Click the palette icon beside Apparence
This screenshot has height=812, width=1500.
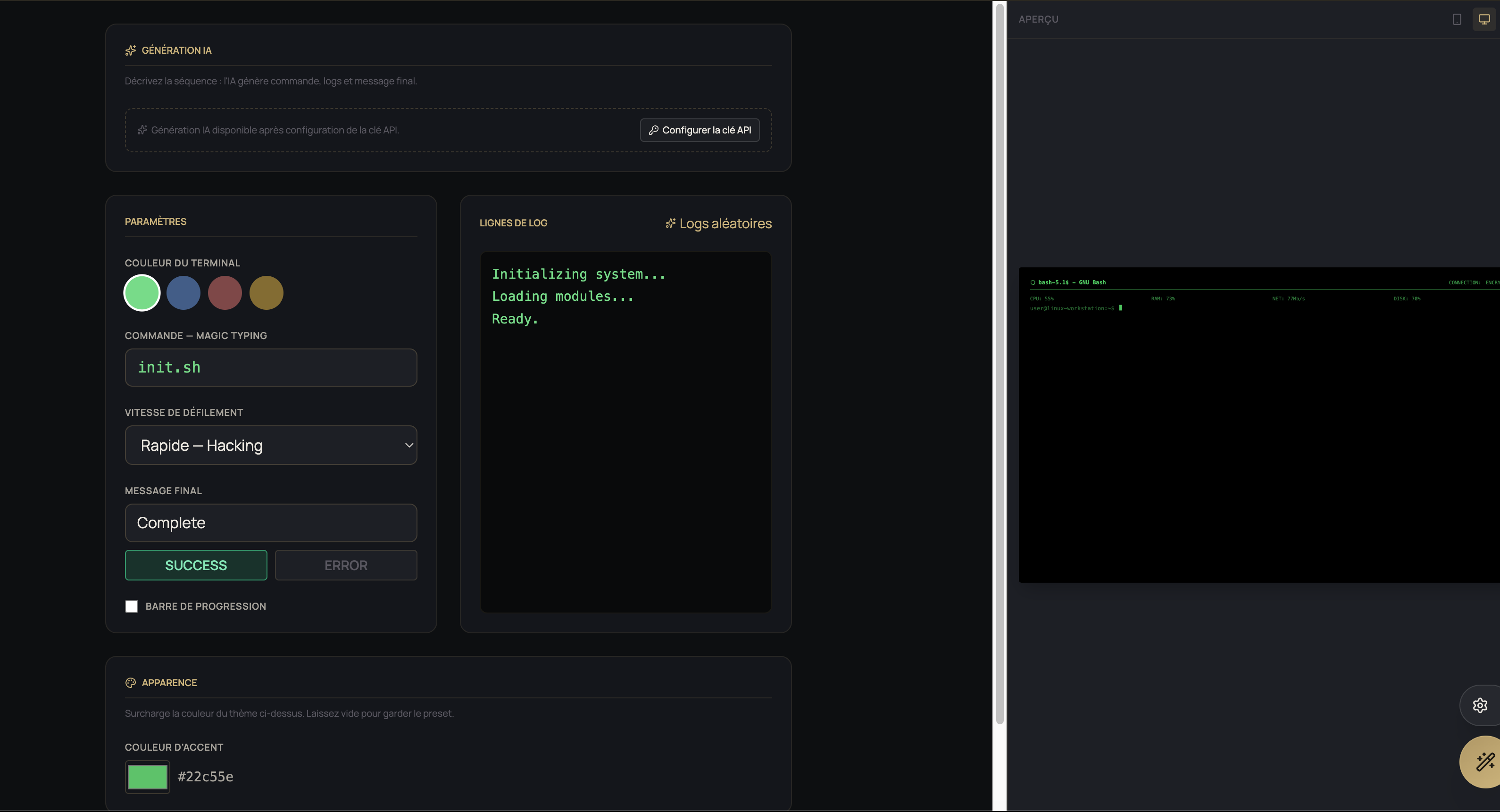(131, 683)
